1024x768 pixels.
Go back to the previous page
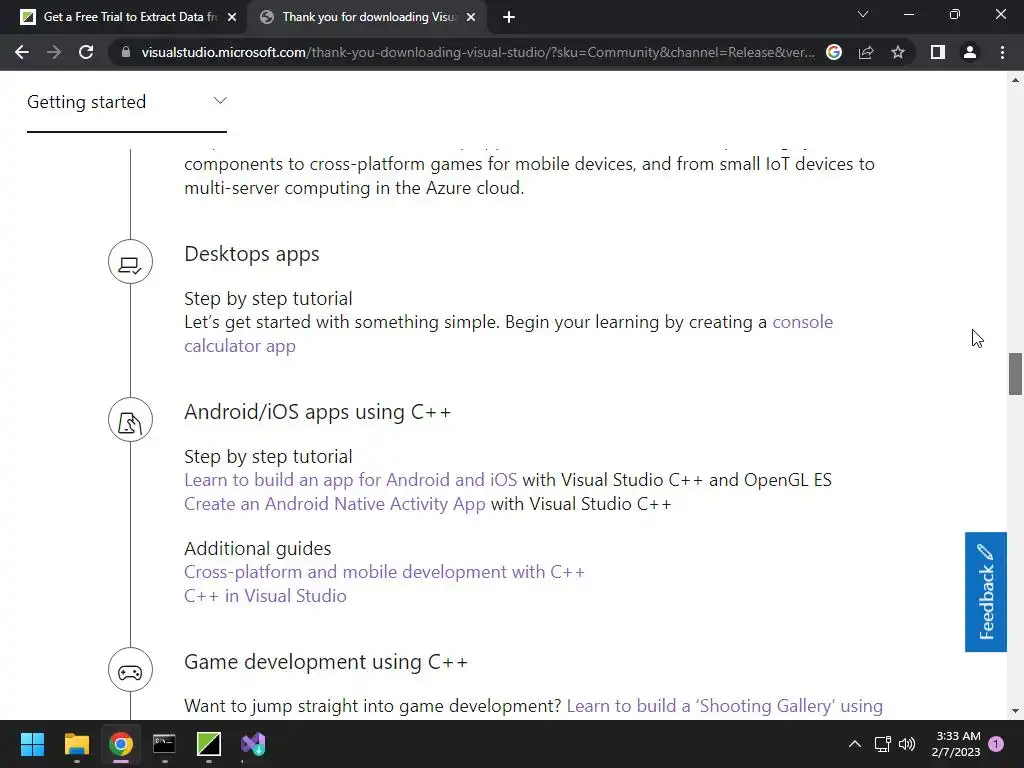tap(22, 52)
